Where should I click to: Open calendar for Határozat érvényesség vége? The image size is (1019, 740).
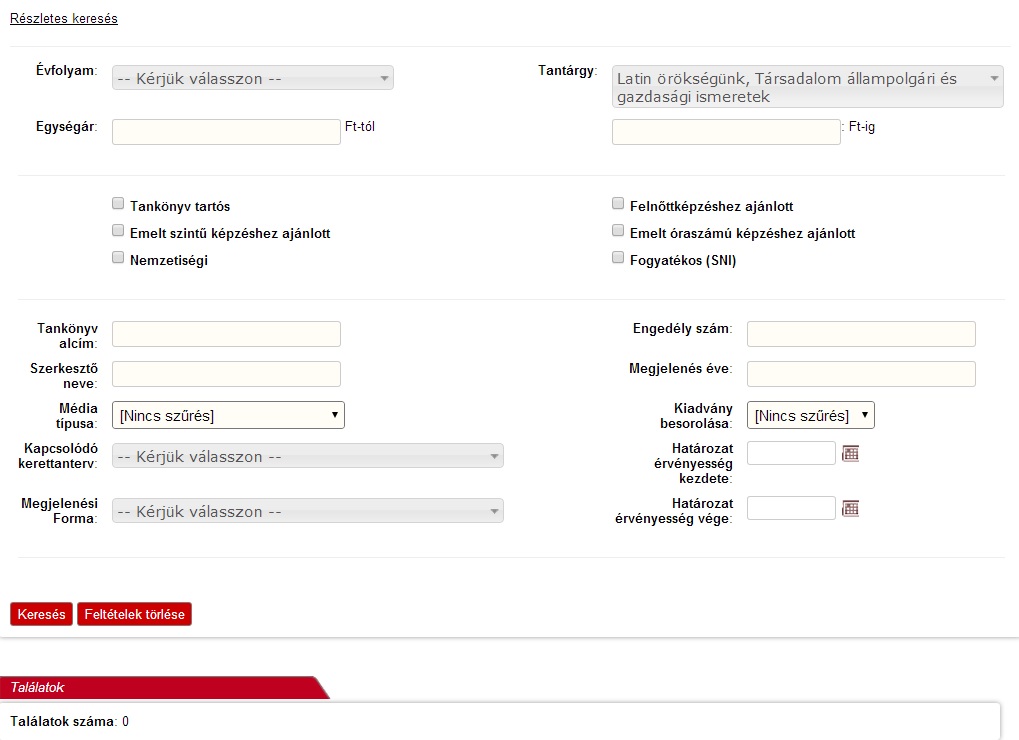[851, 509]
